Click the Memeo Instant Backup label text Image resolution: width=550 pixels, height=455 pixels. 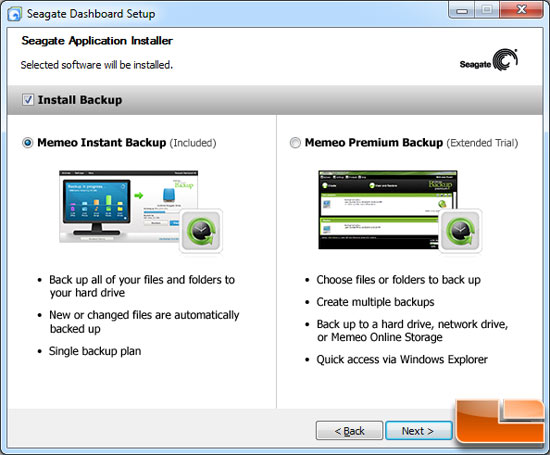tap(102, 143)
